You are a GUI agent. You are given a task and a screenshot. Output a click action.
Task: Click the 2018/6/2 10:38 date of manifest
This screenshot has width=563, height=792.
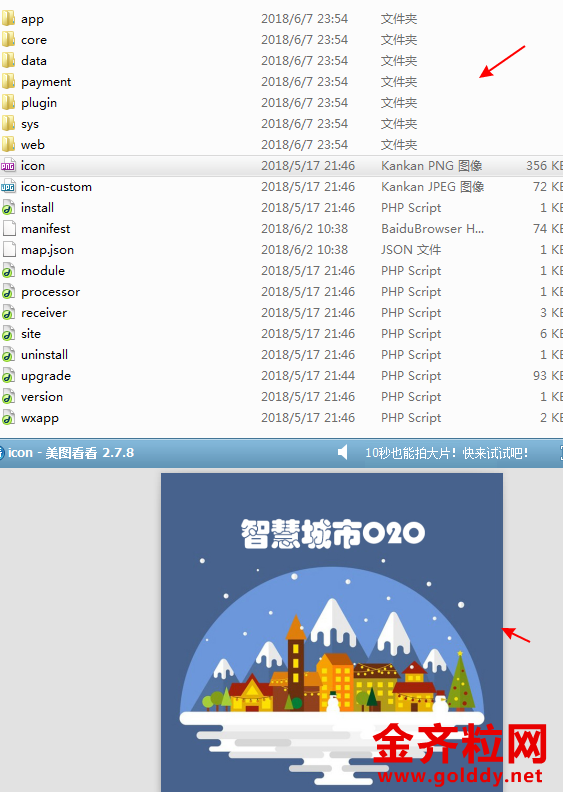pyautogui.click(x=304, y=229)
